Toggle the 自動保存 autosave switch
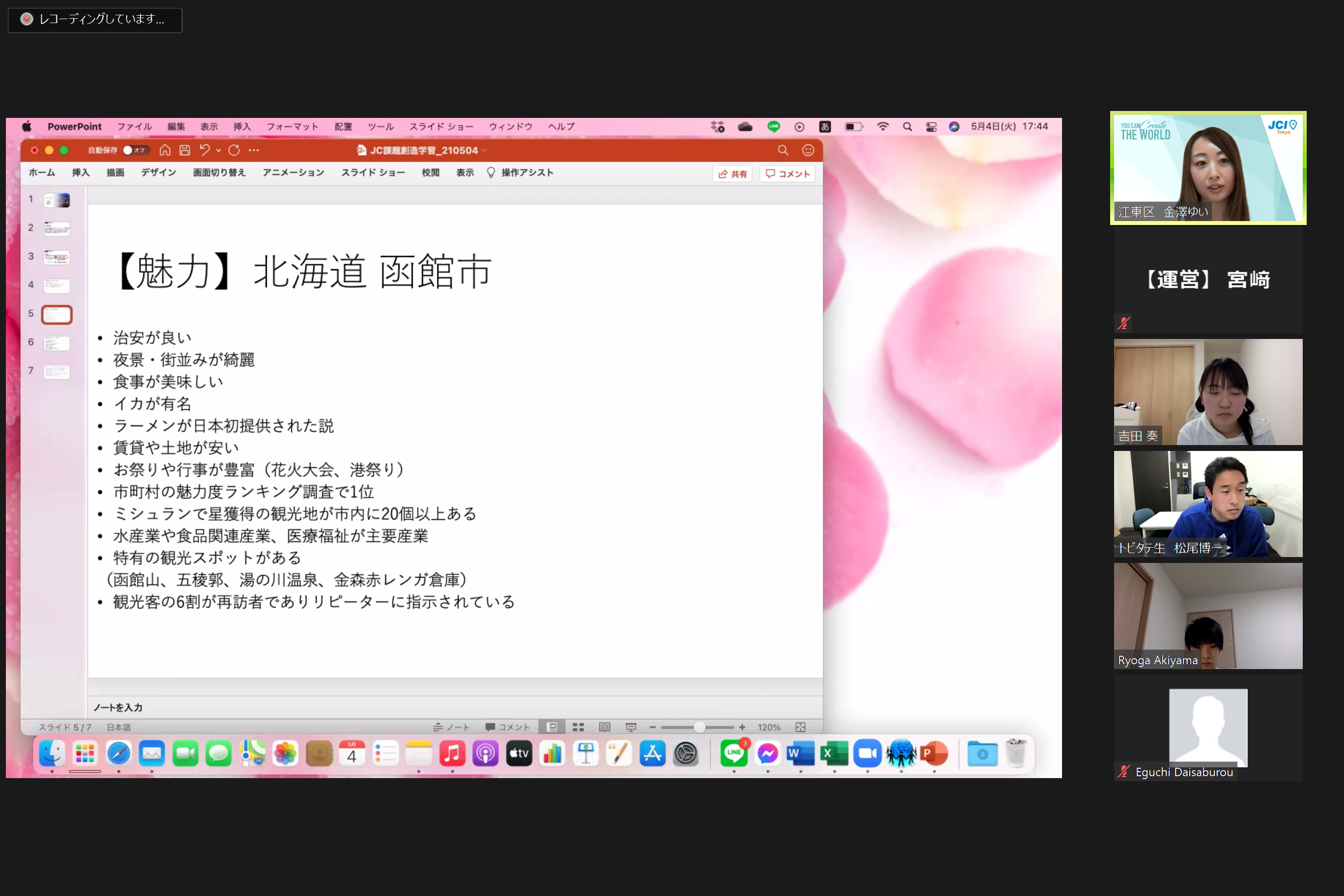This screenshot has width=1344, height=896. tap(135, 150)
